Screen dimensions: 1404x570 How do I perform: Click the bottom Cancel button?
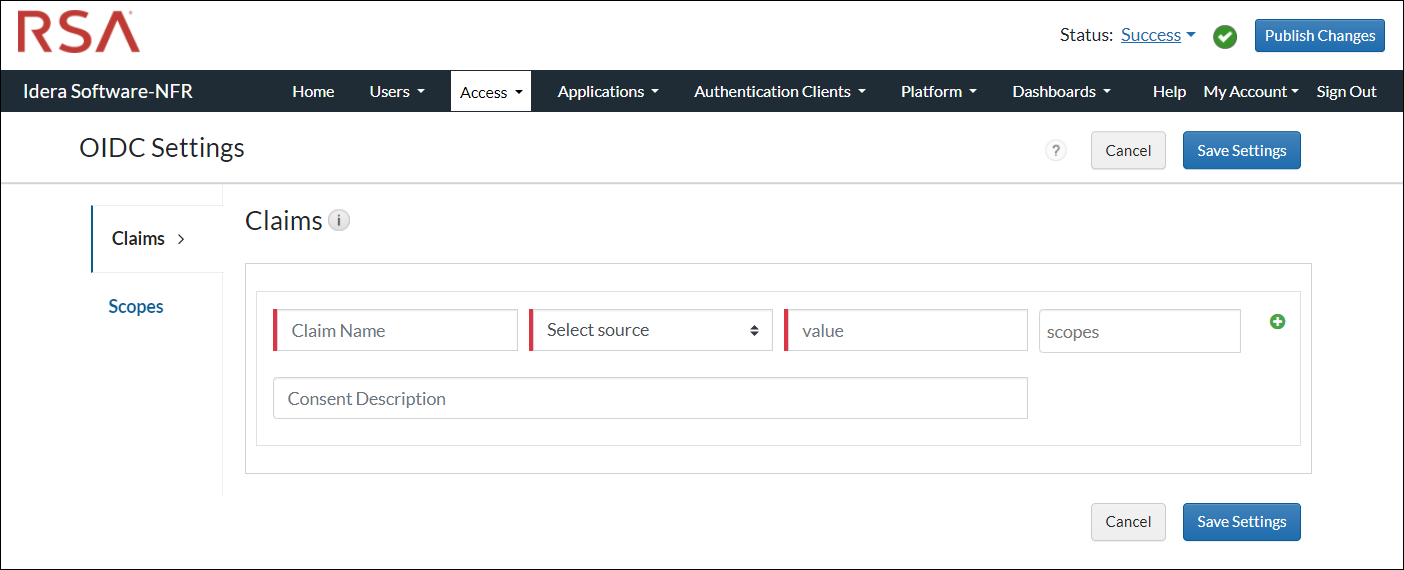click(1128, 521)
